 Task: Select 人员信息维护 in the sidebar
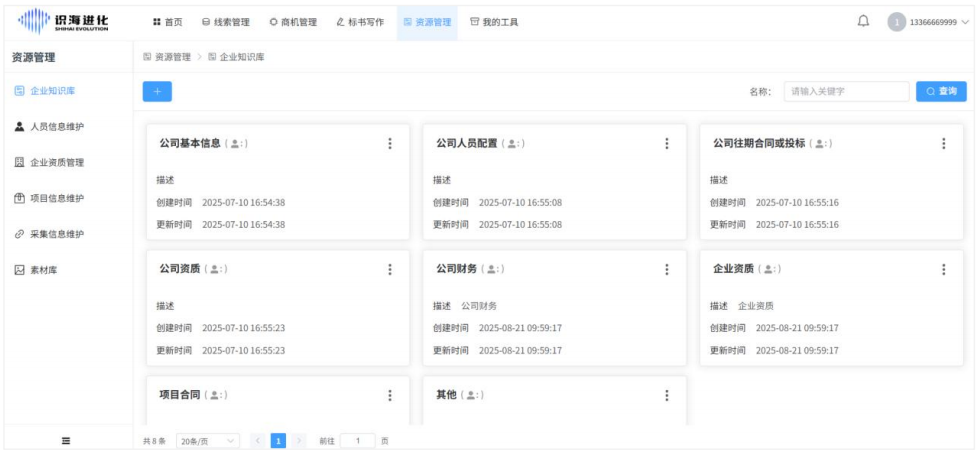[56, 127]
